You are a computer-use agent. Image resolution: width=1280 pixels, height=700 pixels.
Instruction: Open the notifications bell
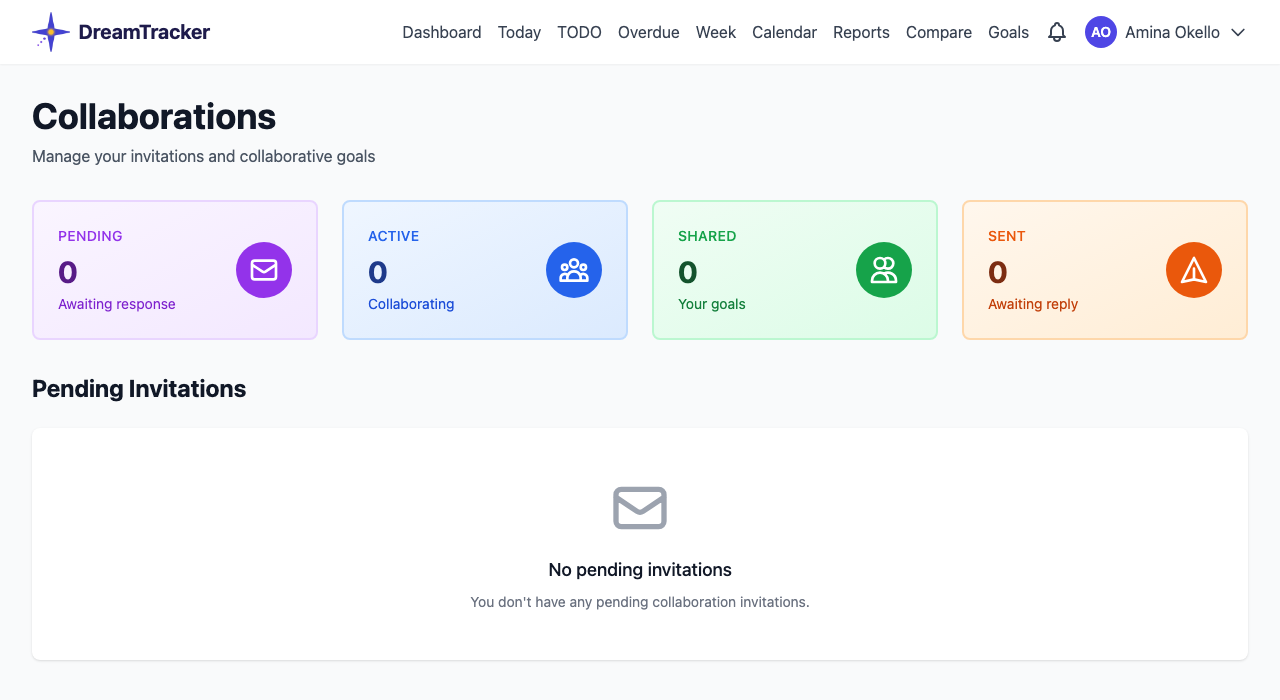(1057, 32)
